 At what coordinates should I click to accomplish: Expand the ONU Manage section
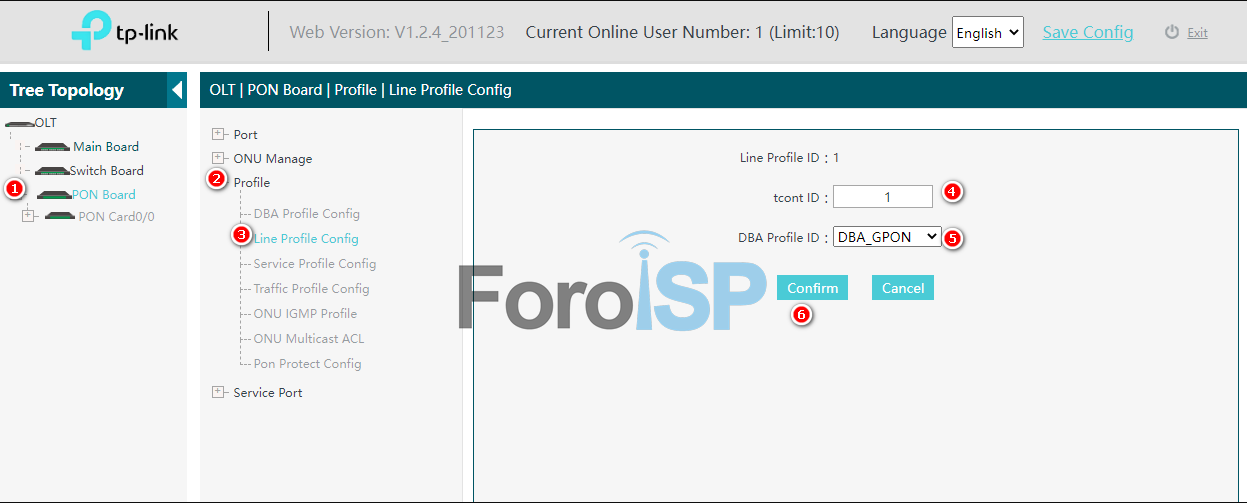pyautogui.click(x=218, y=158)
